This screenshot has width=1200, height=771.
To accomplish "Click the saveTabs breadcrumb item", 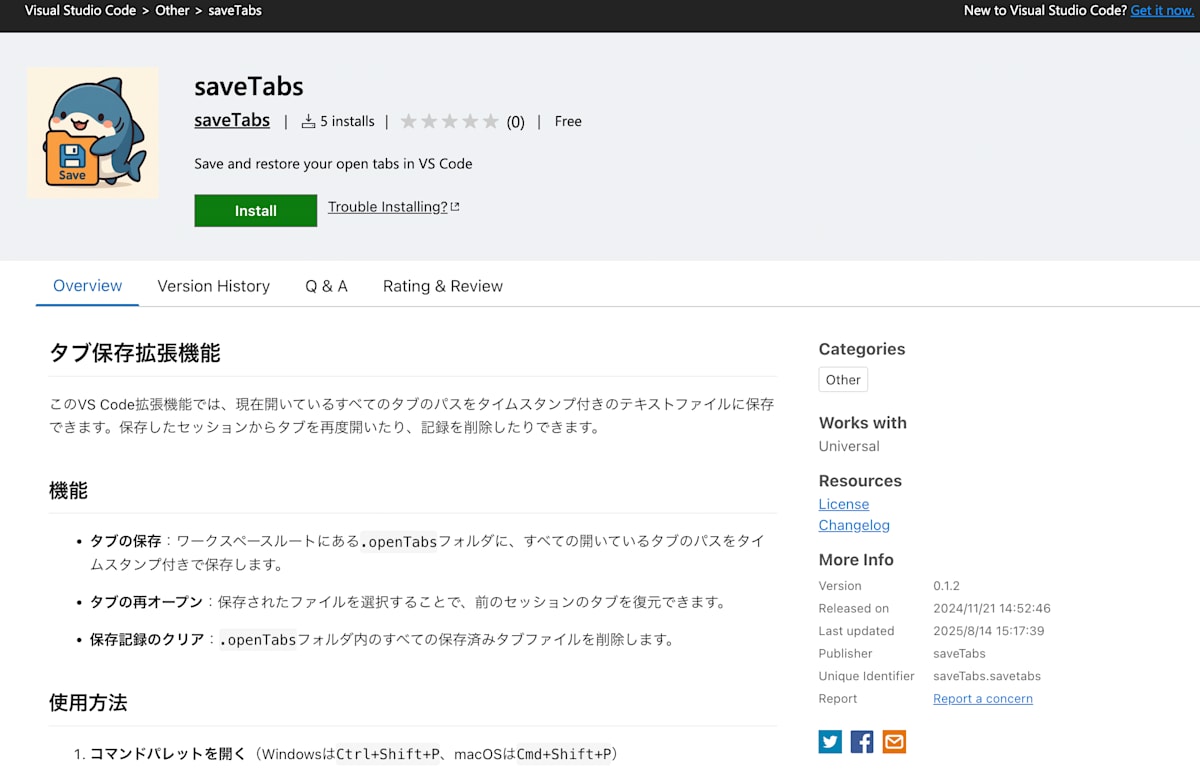I will (235, 10).
